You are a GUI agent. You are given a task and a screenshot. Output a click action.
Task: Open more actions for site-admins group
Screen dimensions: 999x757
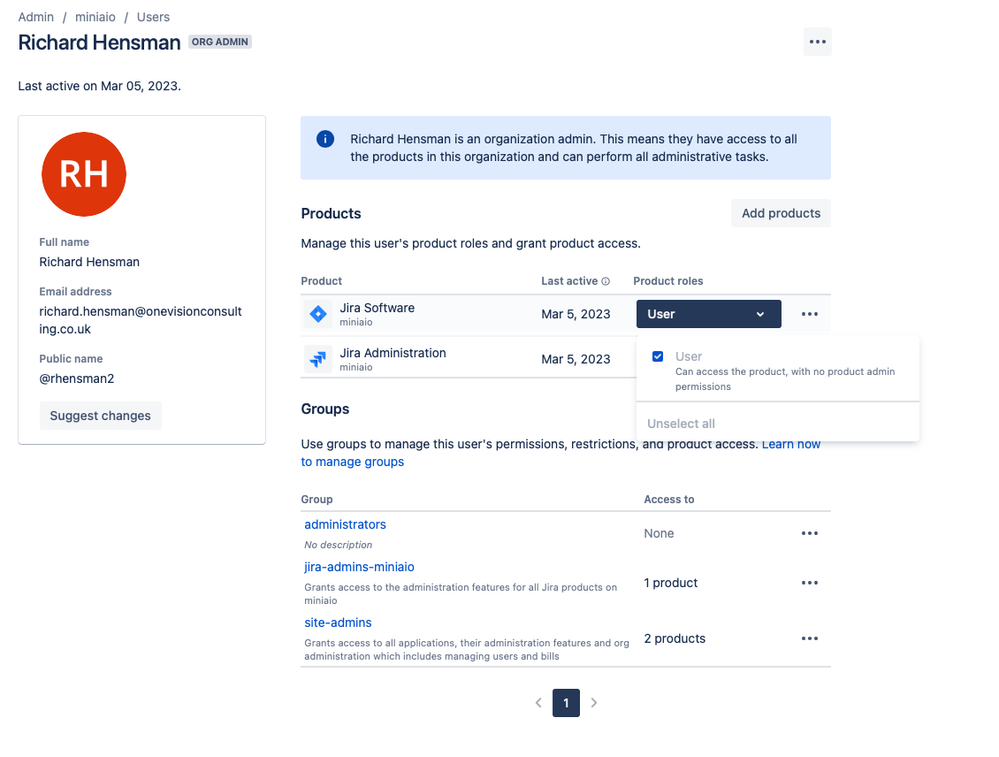click(810, 638)
